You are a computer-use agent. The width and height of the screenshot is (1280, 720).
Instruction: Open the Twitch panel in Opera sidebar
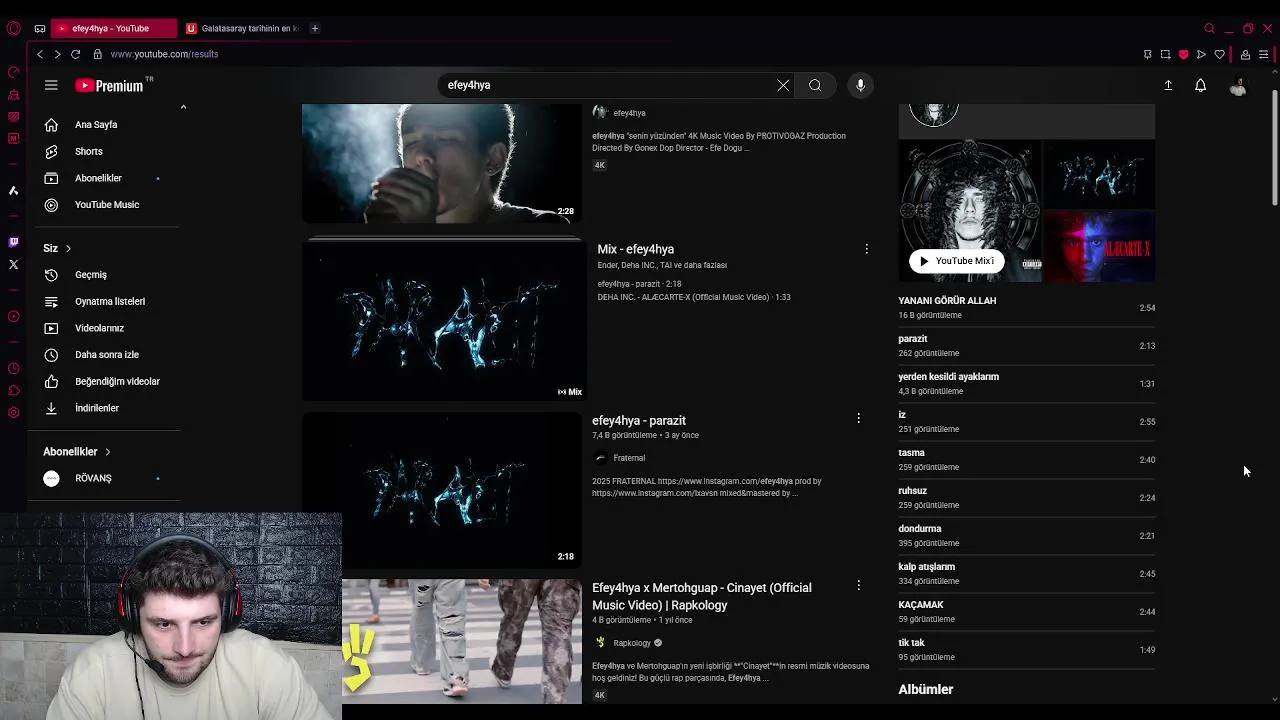[13, 242]
